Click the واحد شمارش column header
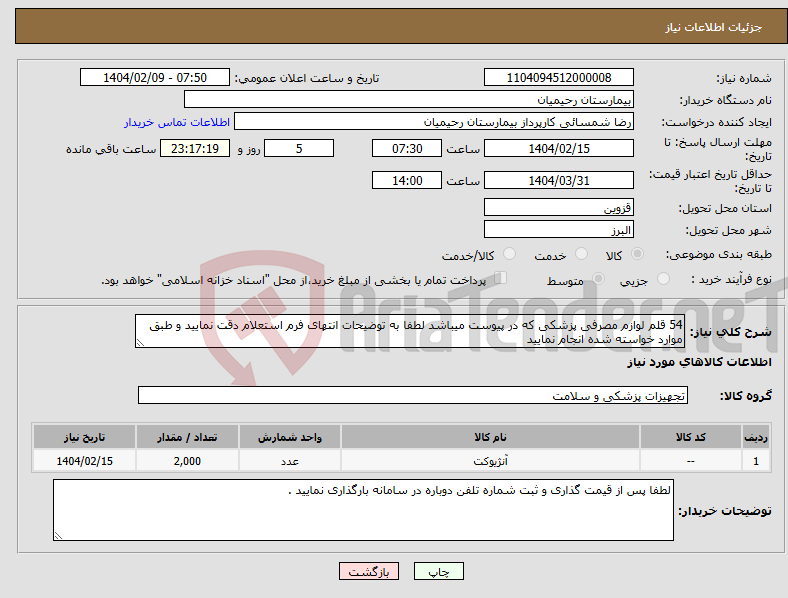Screen dimensions: 788x598 [x=290, y=437]
